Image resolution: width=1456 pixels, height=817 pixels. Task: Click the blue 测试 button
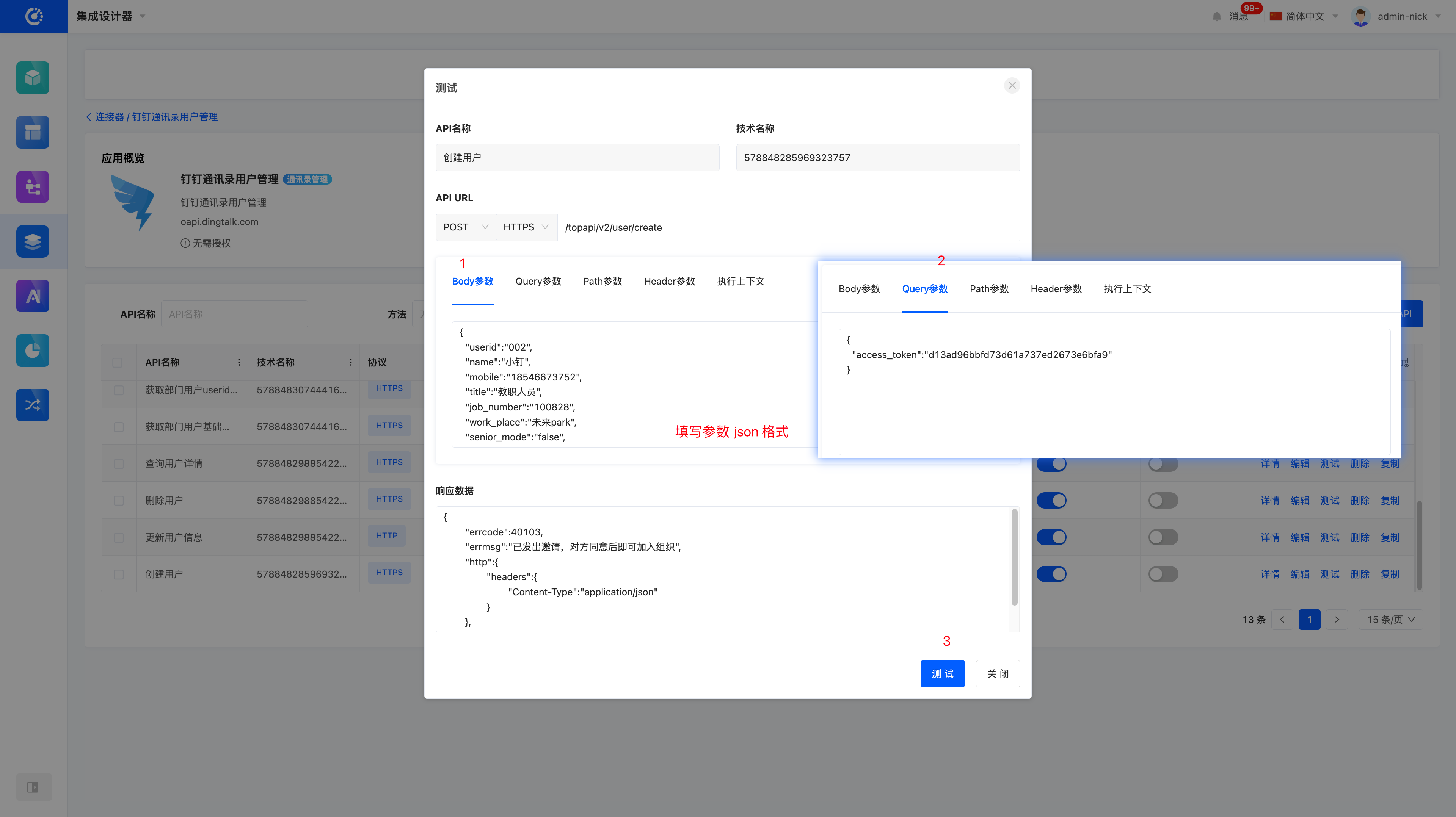942,673
